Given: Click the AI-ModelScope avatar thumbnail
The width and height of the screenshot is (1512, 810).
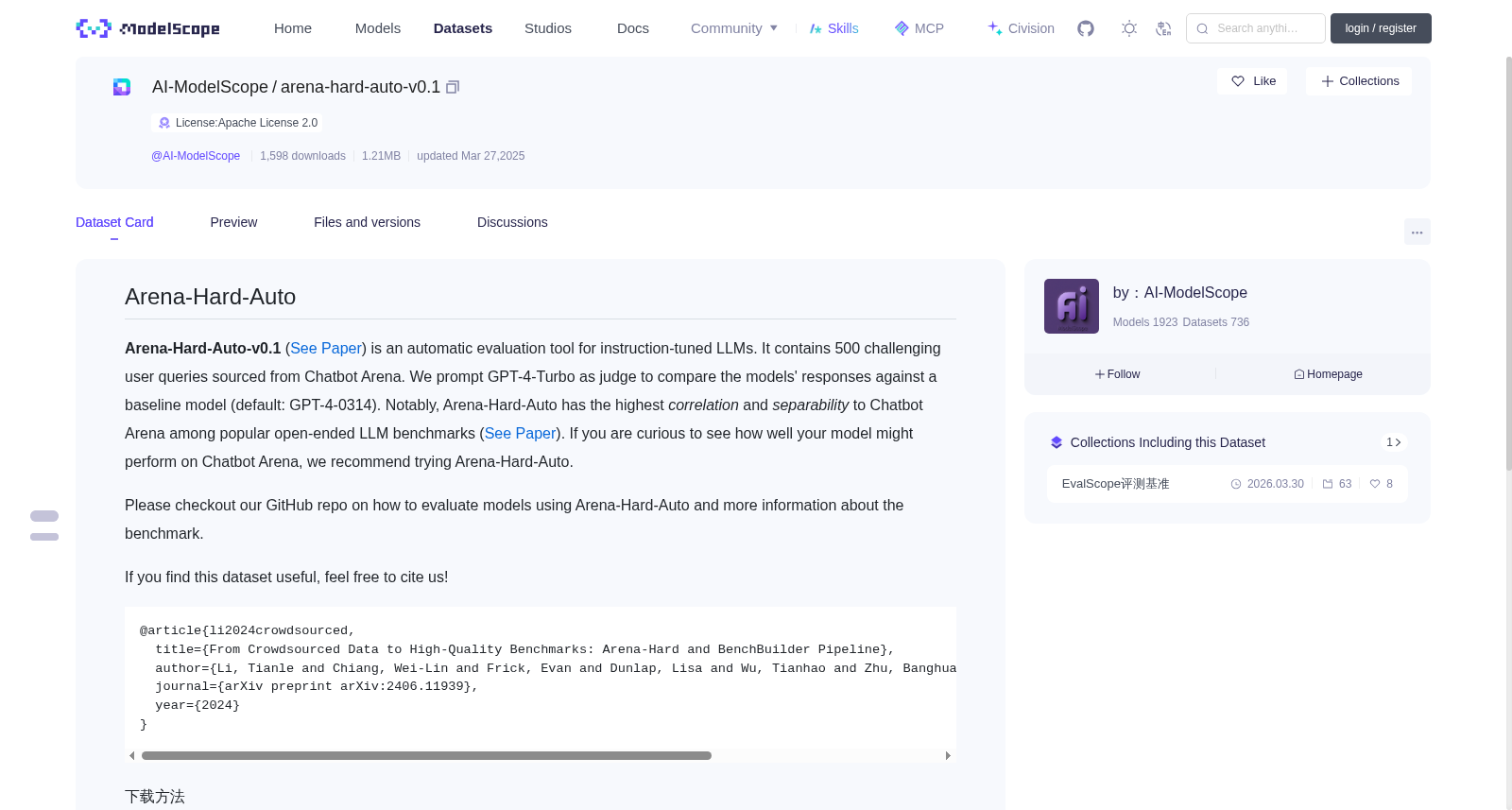Looking at the screenshot, I should coord(1072,306).
